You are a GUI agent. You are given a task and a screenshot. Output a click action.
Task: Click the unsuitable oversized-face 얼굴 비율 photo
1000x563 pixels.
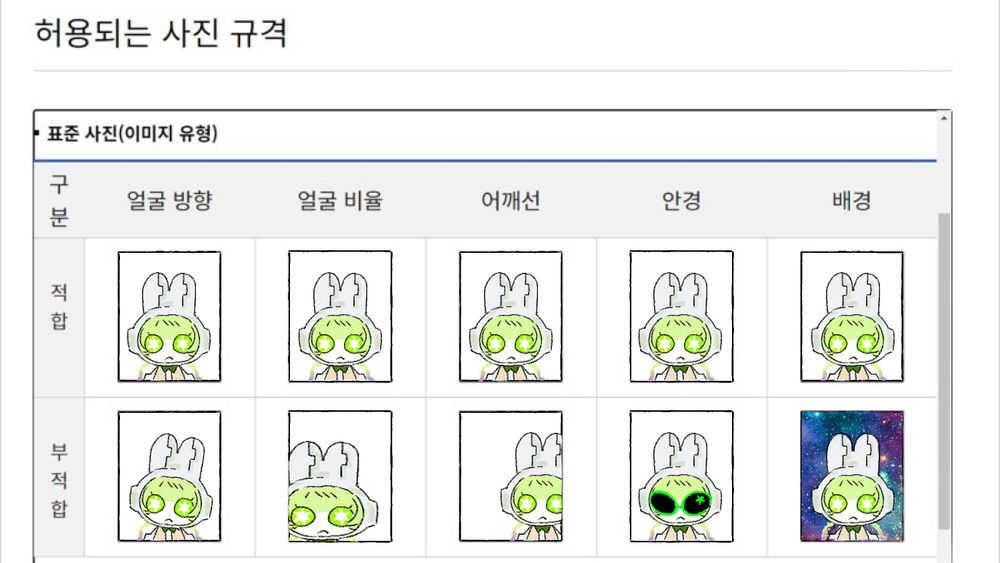coord(340,476)
